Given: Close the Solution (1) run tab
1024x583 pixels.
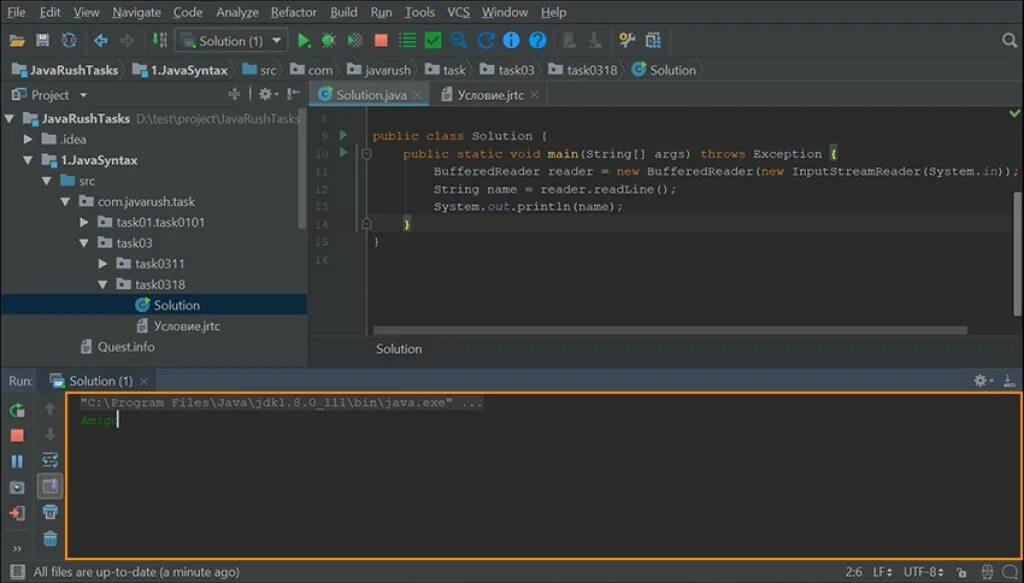Looking at the screenshot, I should (144, 381).
